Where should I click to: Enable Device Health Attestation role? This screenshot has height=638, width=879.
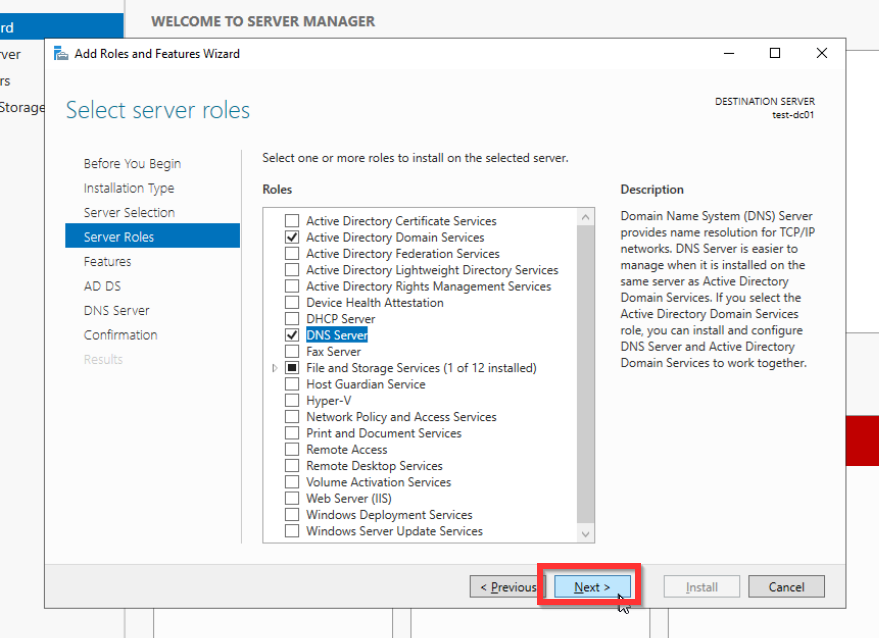[292, 302]
